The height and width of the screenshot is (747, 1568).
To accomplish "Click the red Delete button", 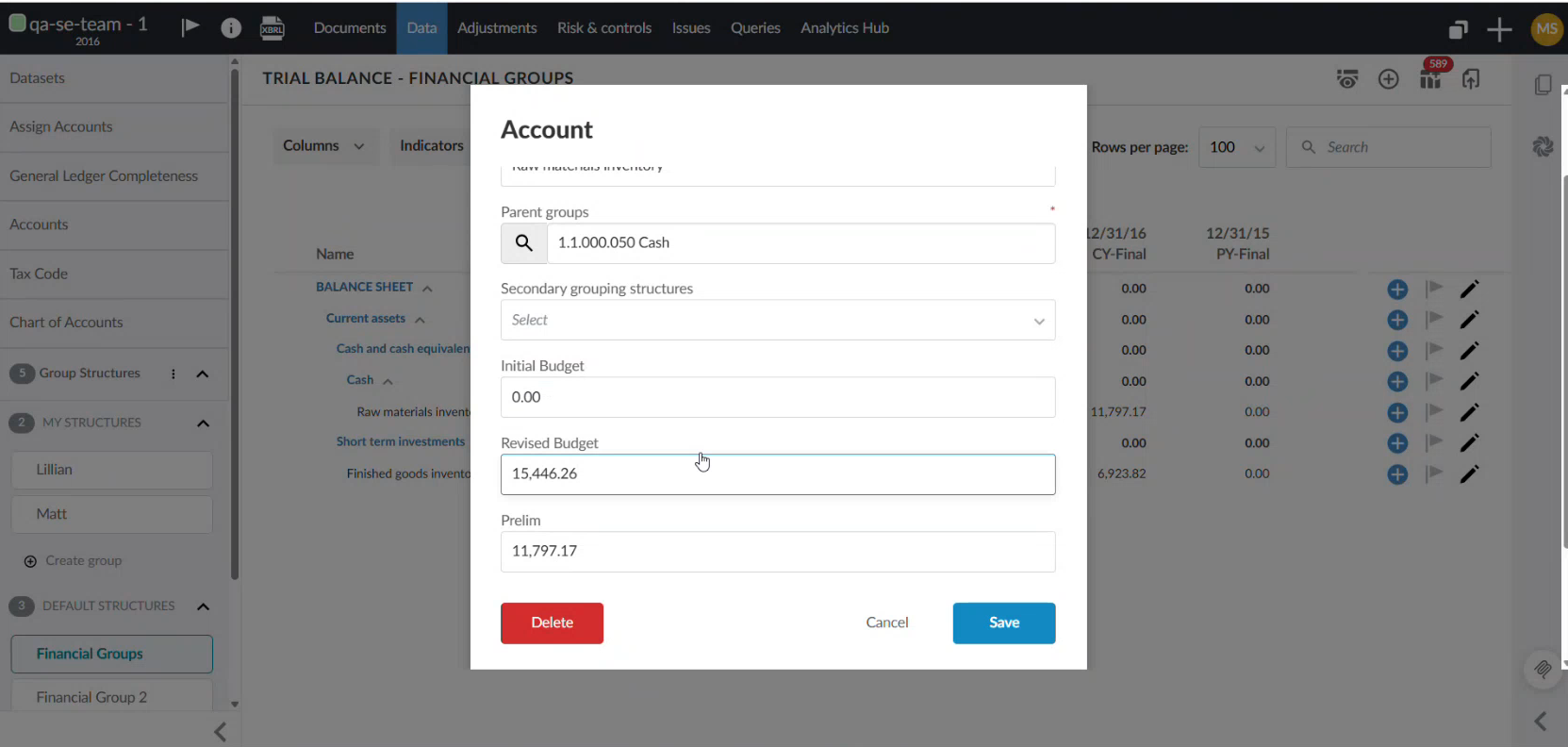I will pyautogui.click(x=552, y=623).
